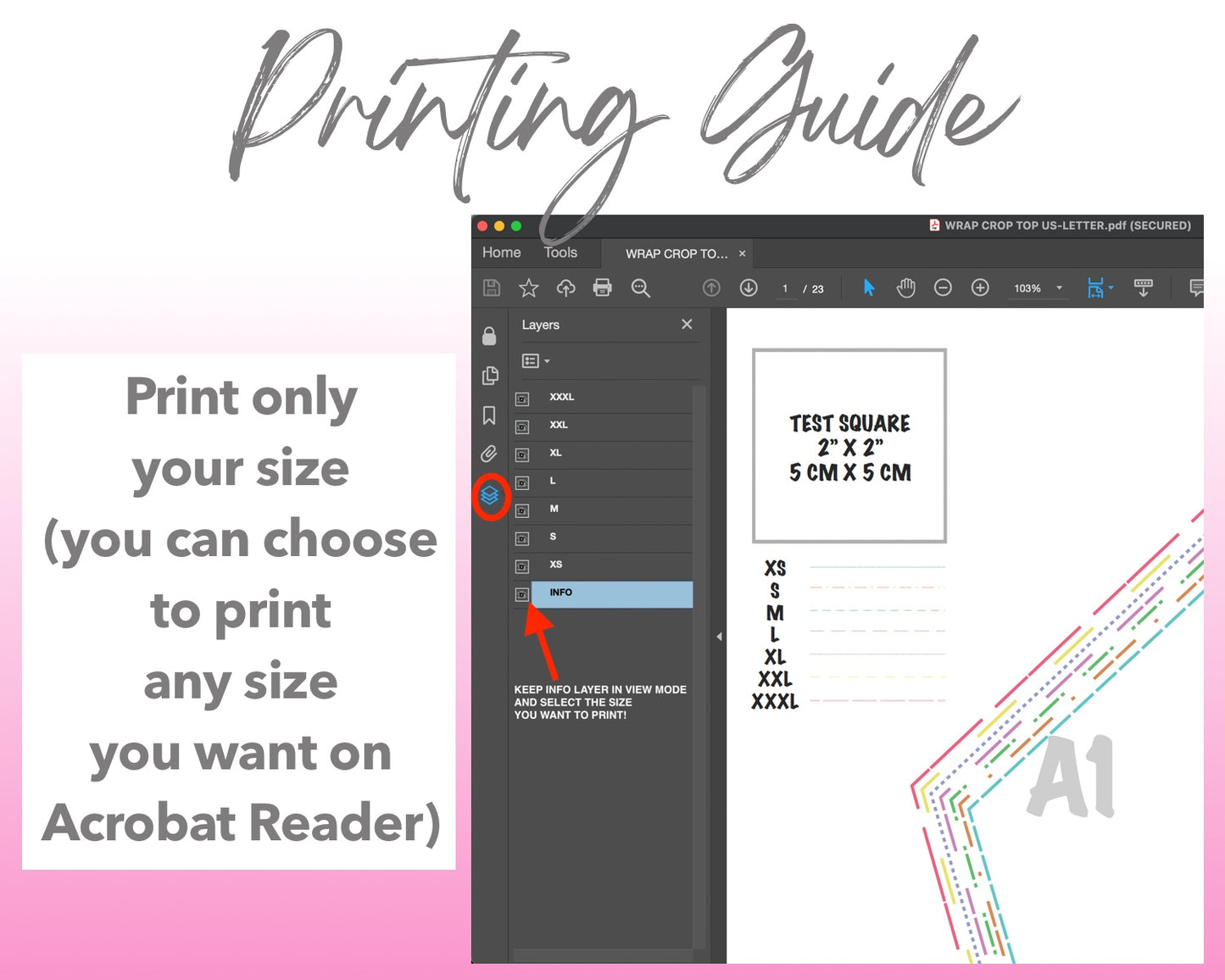
Task: Go to next page arrow
Action: tap(749, 288)
